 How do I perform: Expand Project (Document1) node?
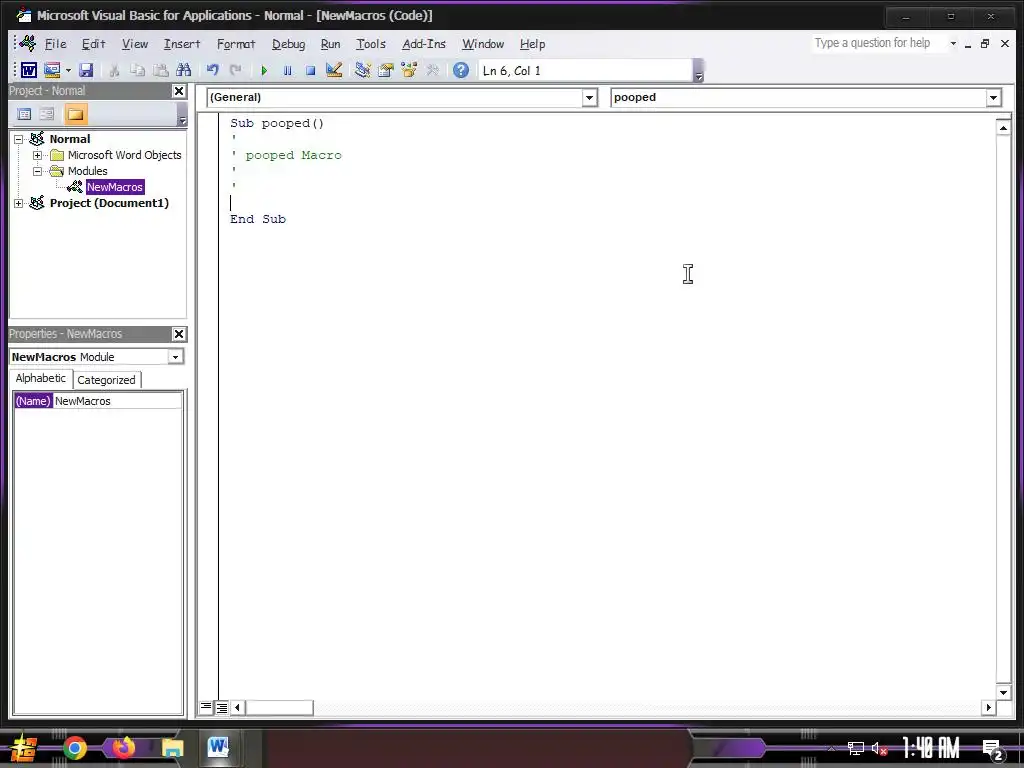tap(19, 203)
